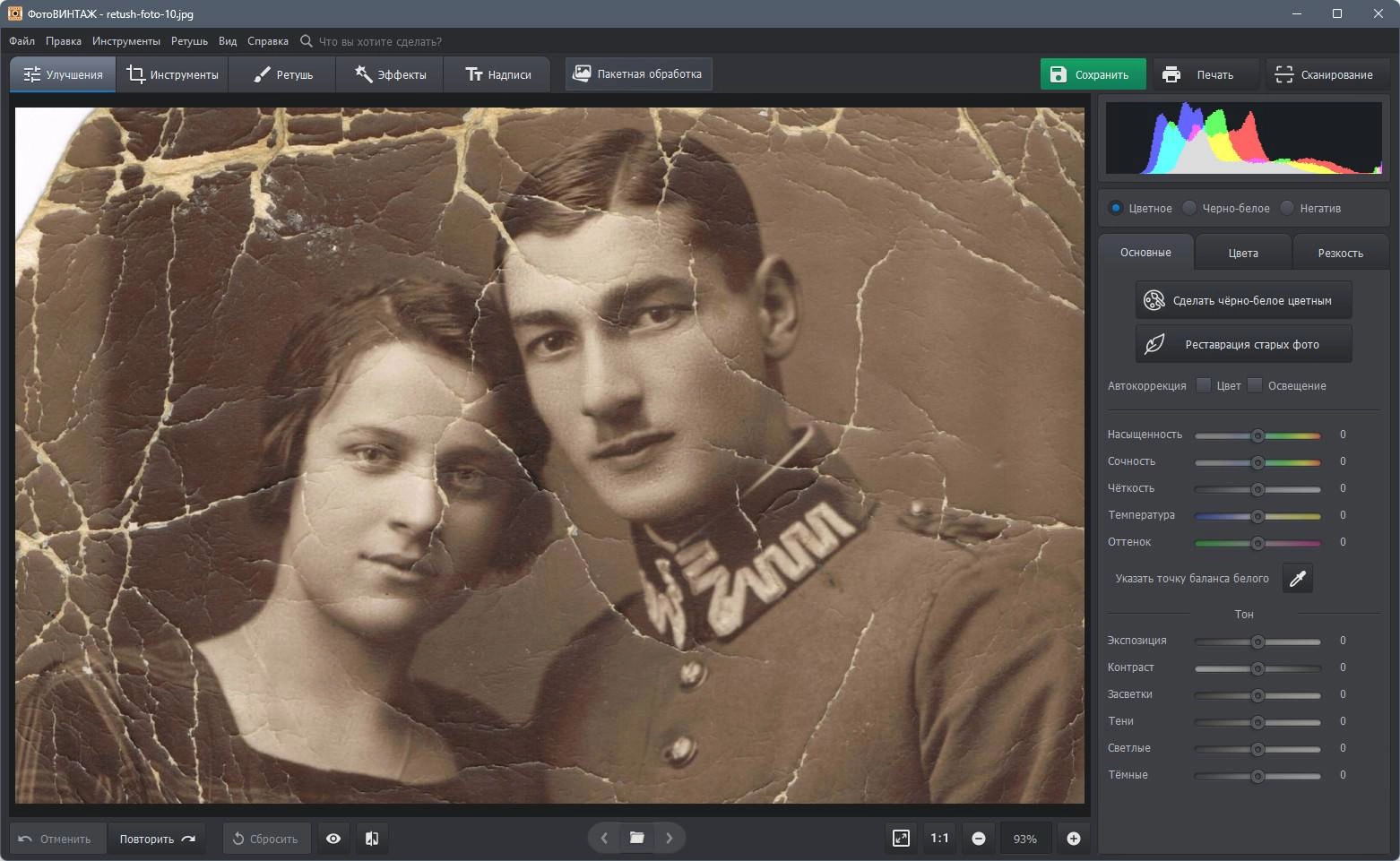The image size is (1400, 861).
Task: Switch to the Инструменты toolbar tab with crop icon
Action: (x=173, y=74)
